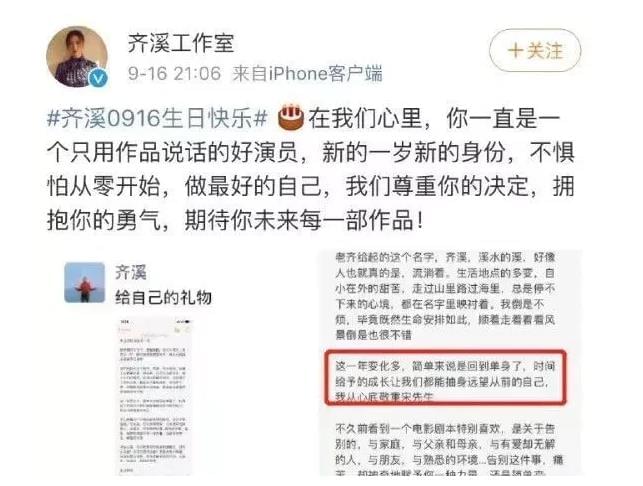Click the red highlighted paragraph box
Viewport: 643px width, 486px height.
tap(445, 378)
